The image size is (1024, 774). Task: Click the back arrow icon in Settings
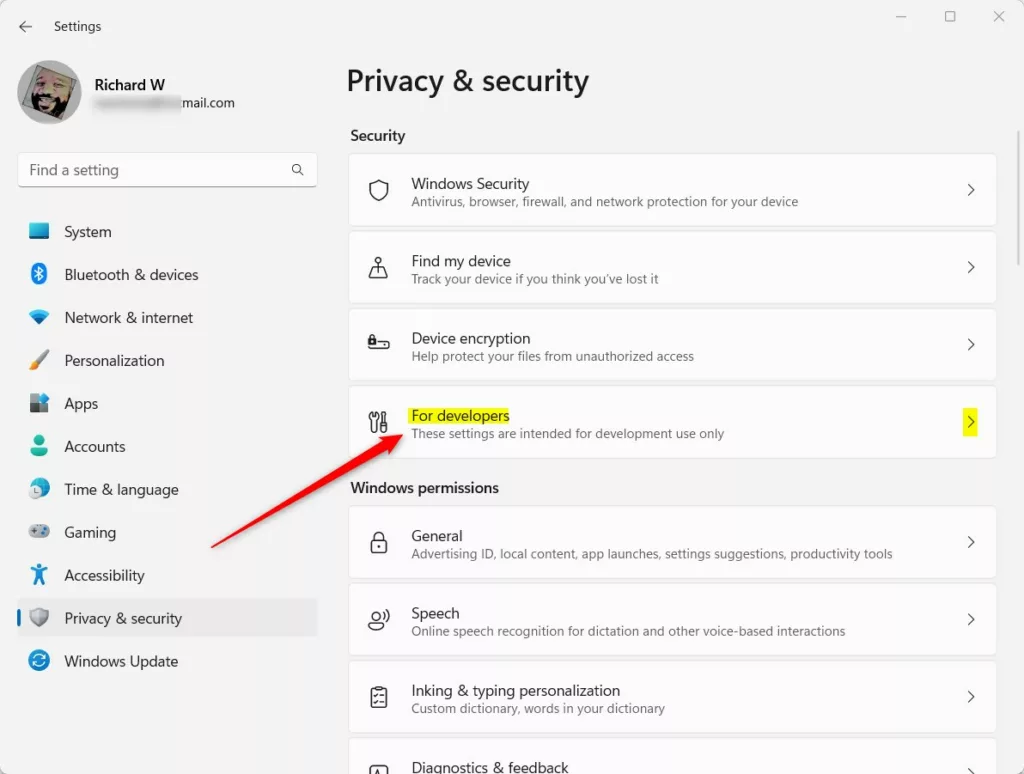[x=25, y=26]
